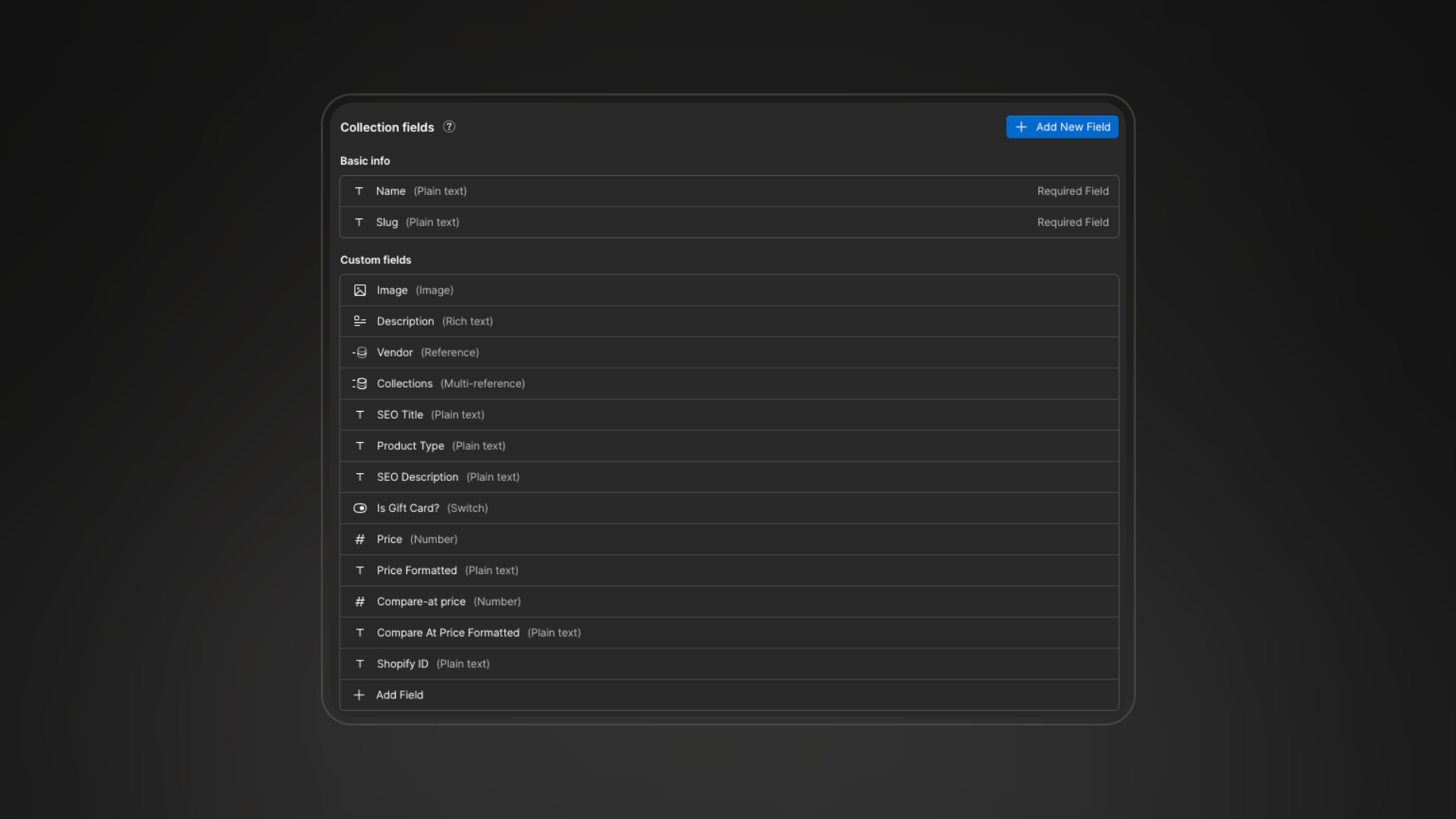The height and width of the screenshot is (819, 1456).
Task: Click the Is Gift Card switch icon
Action: point(360,508)
